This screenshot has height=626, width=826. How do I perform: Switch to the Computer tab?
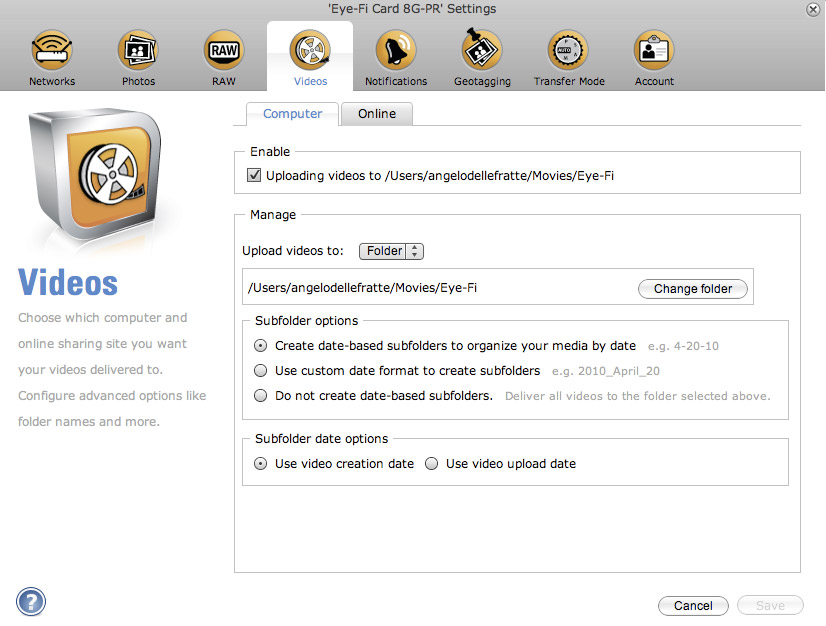[292, 114]
